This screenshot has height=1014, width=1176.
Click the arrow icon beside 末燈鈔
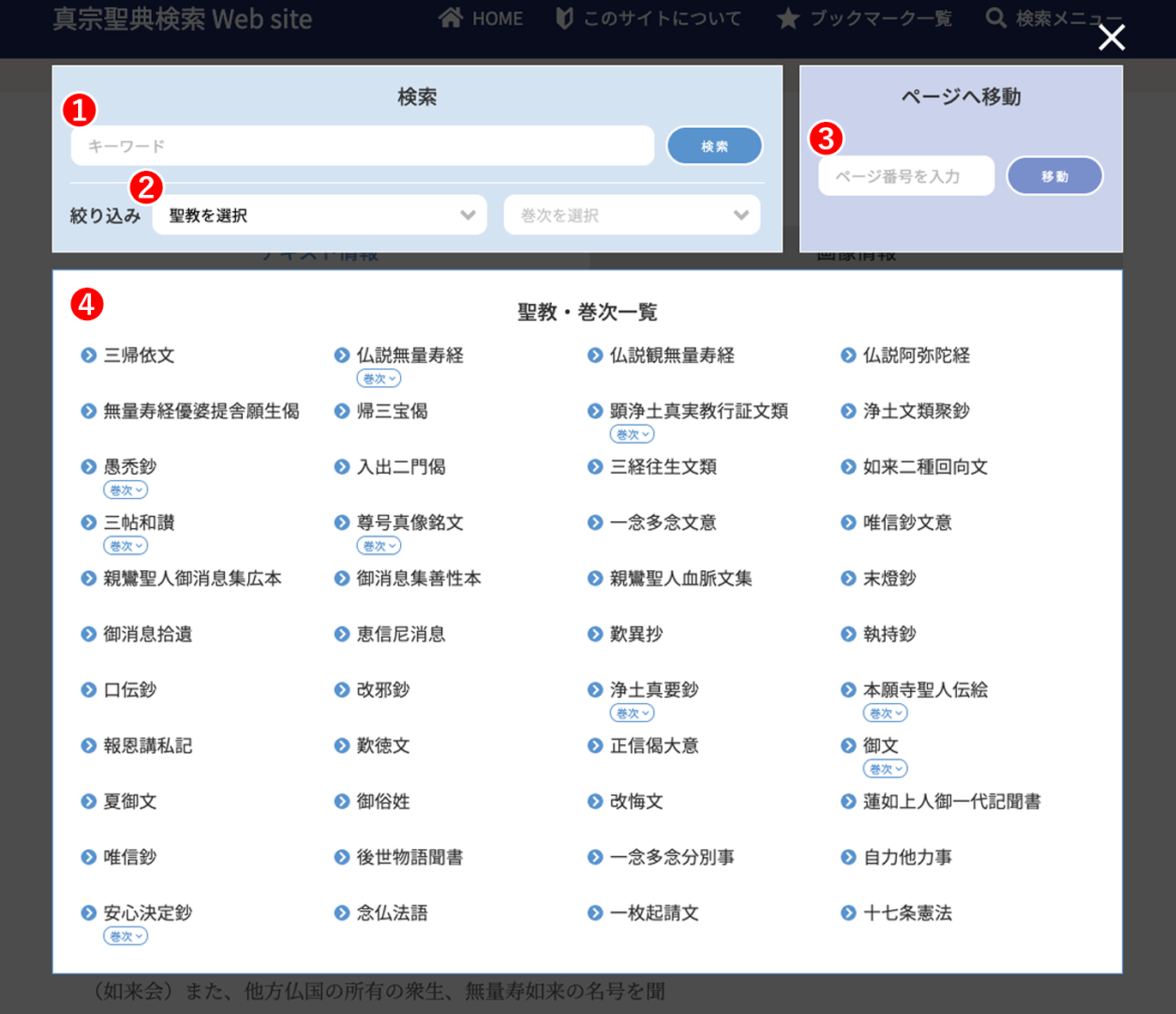[848, 579]
